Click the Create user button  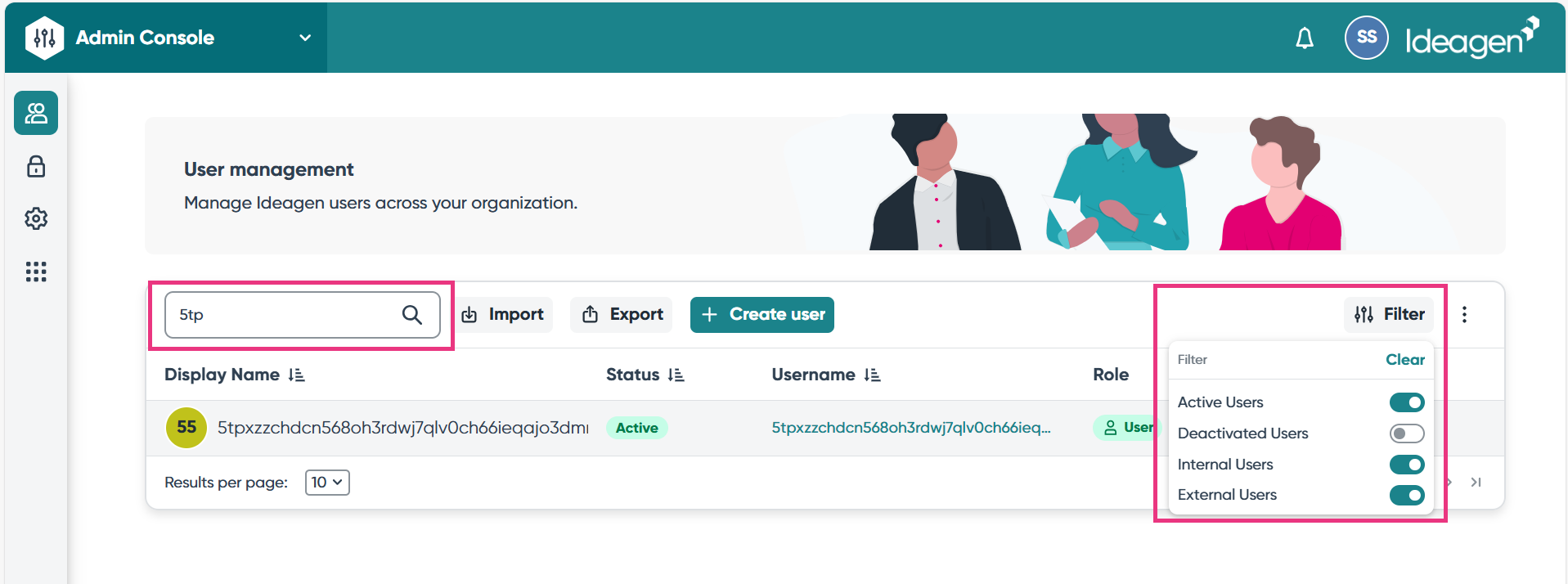pyautogui.click(x=762, y=315)
